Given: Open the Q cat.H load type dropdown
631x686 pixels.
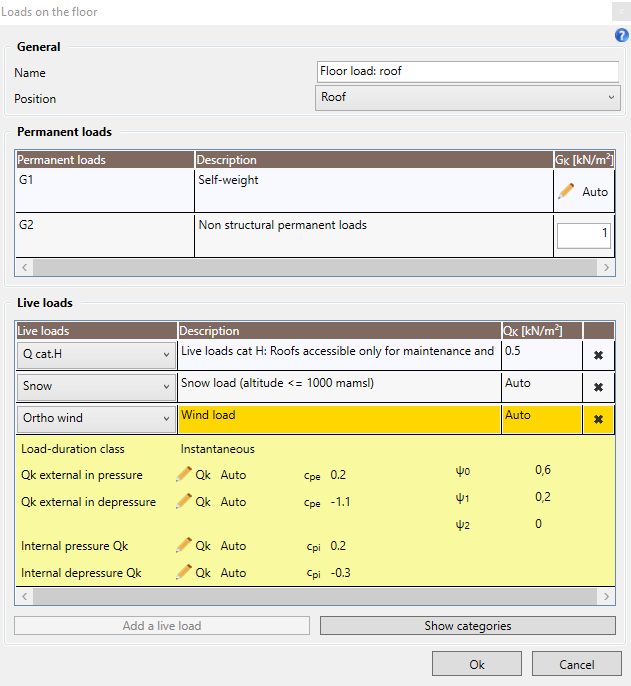Looking at the screenshot, I should tap(96, 354).
